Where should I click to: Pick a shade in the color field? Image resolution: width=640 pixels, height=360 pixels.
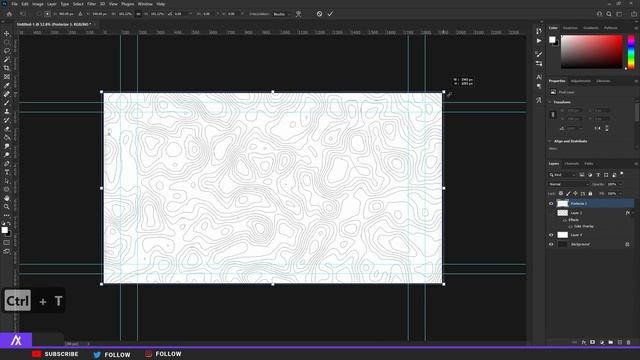(591, 51)
